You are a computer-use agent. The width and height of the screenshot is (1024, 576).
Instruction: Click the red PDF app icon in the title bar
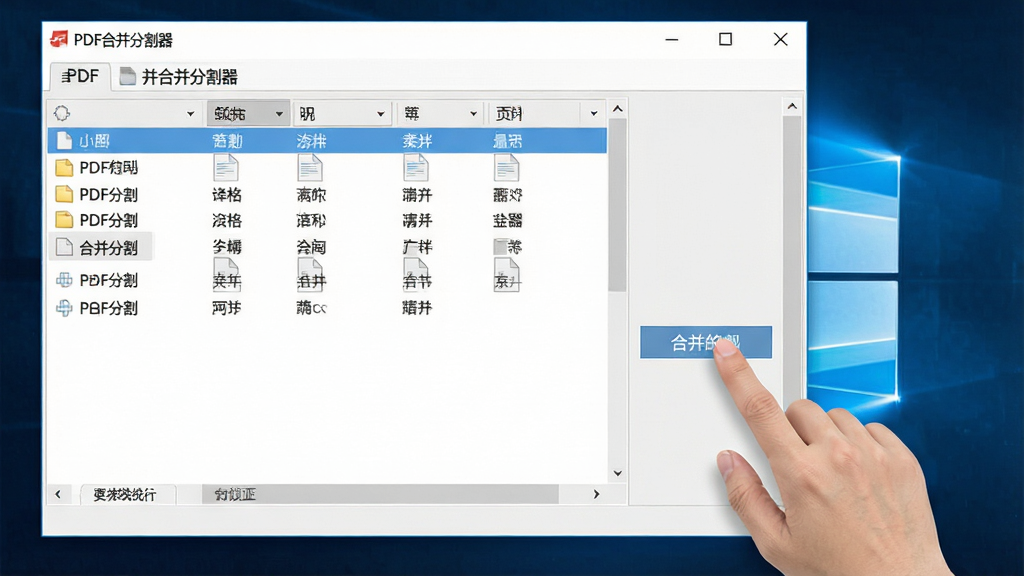pos(59,39)
